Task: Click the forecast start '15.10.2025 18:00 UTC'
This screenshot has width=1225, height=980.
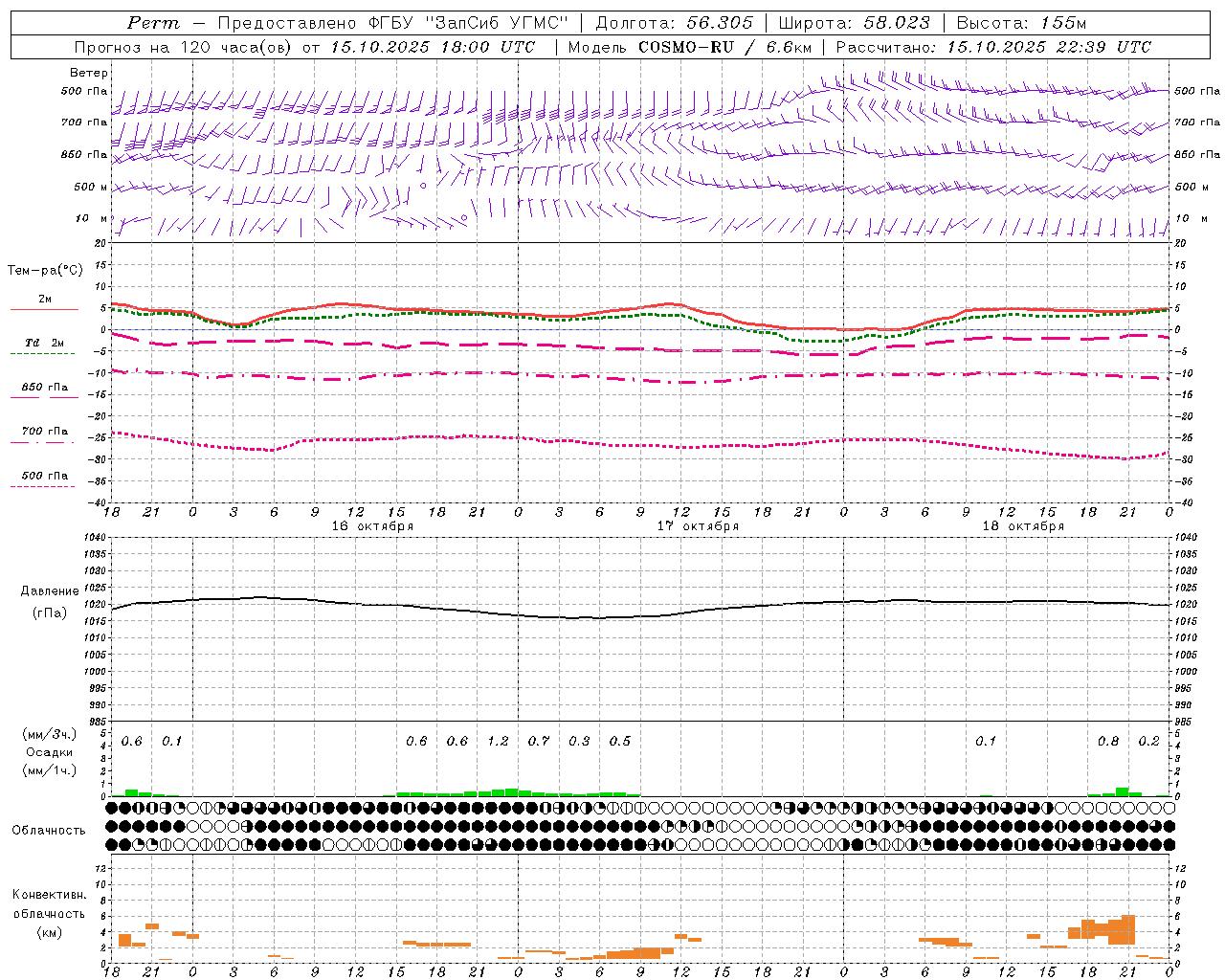Action: point(434,47)
